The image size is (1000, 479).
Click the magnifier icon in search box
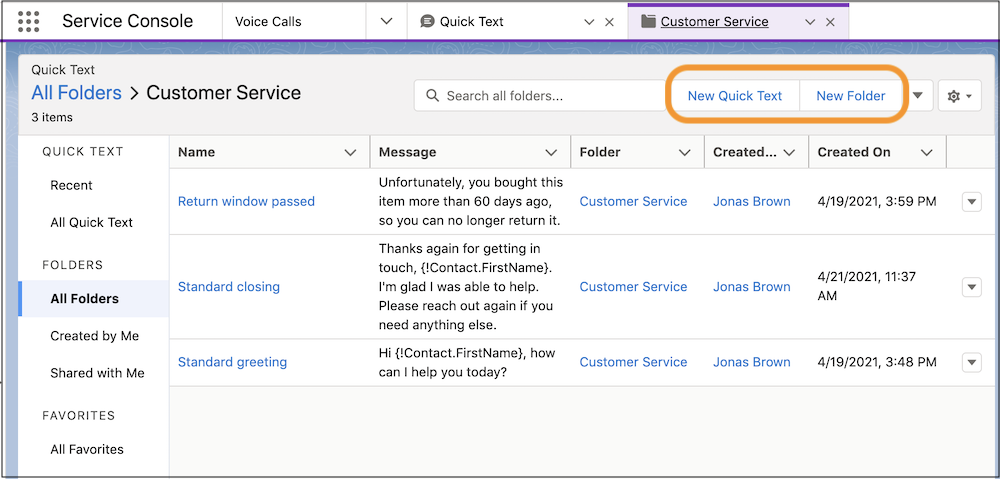[x=433, y=96]
